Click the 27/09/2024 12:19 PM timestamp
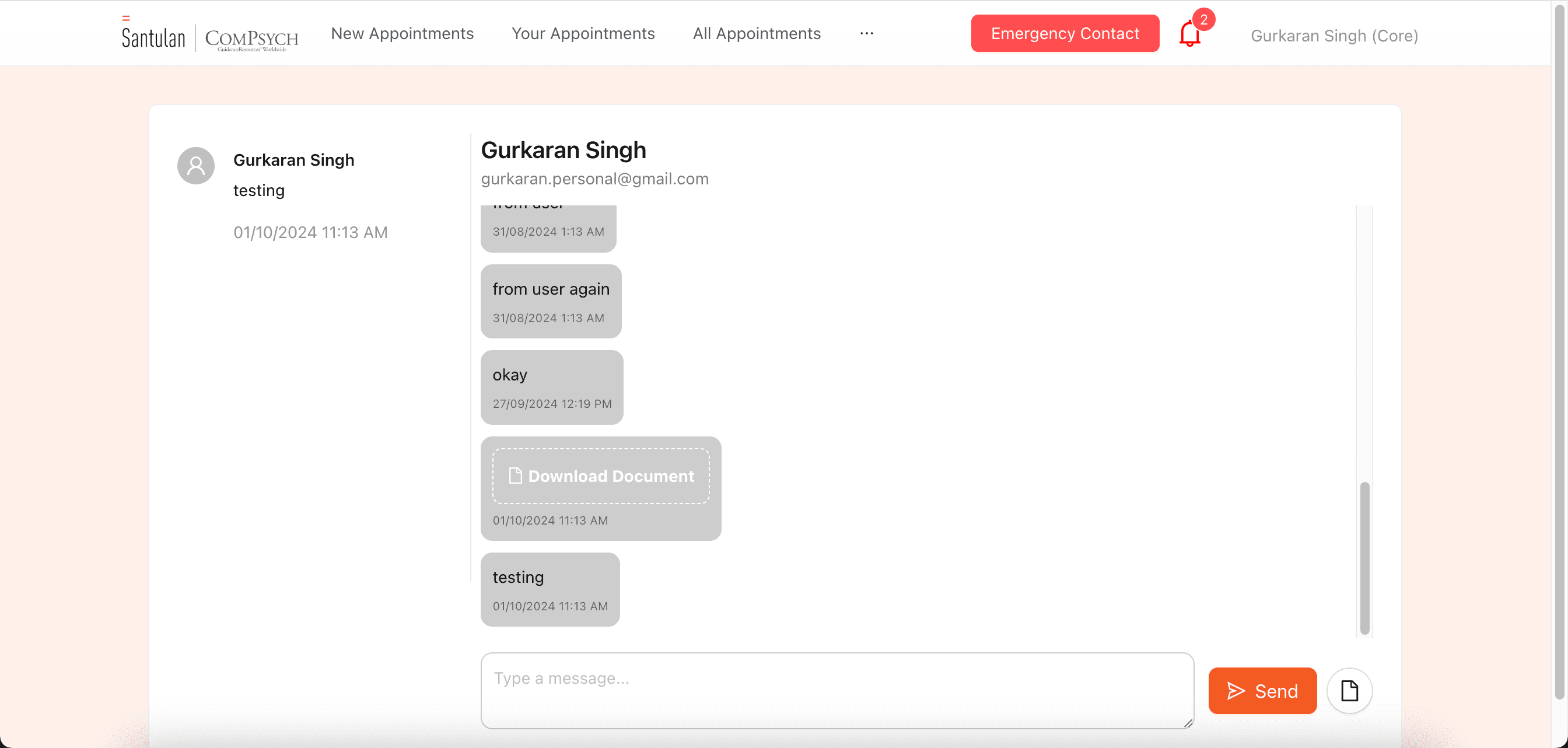This screenshot has height=748, width=1568. tap(552, 404)
